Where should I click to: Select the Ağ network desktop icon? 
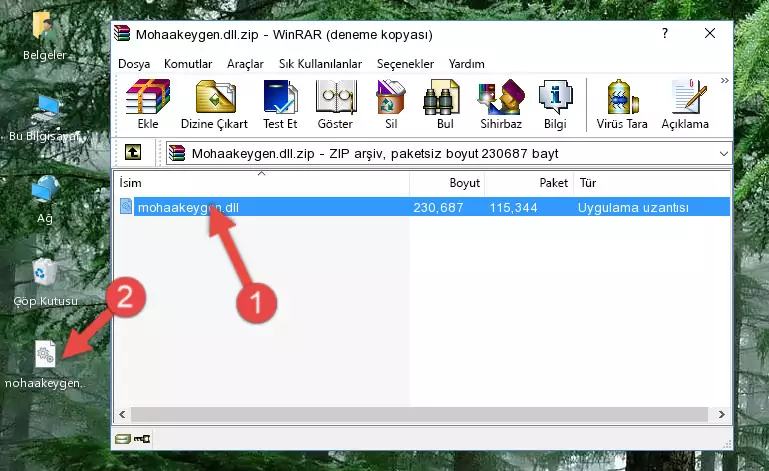(x=45, y=200)
